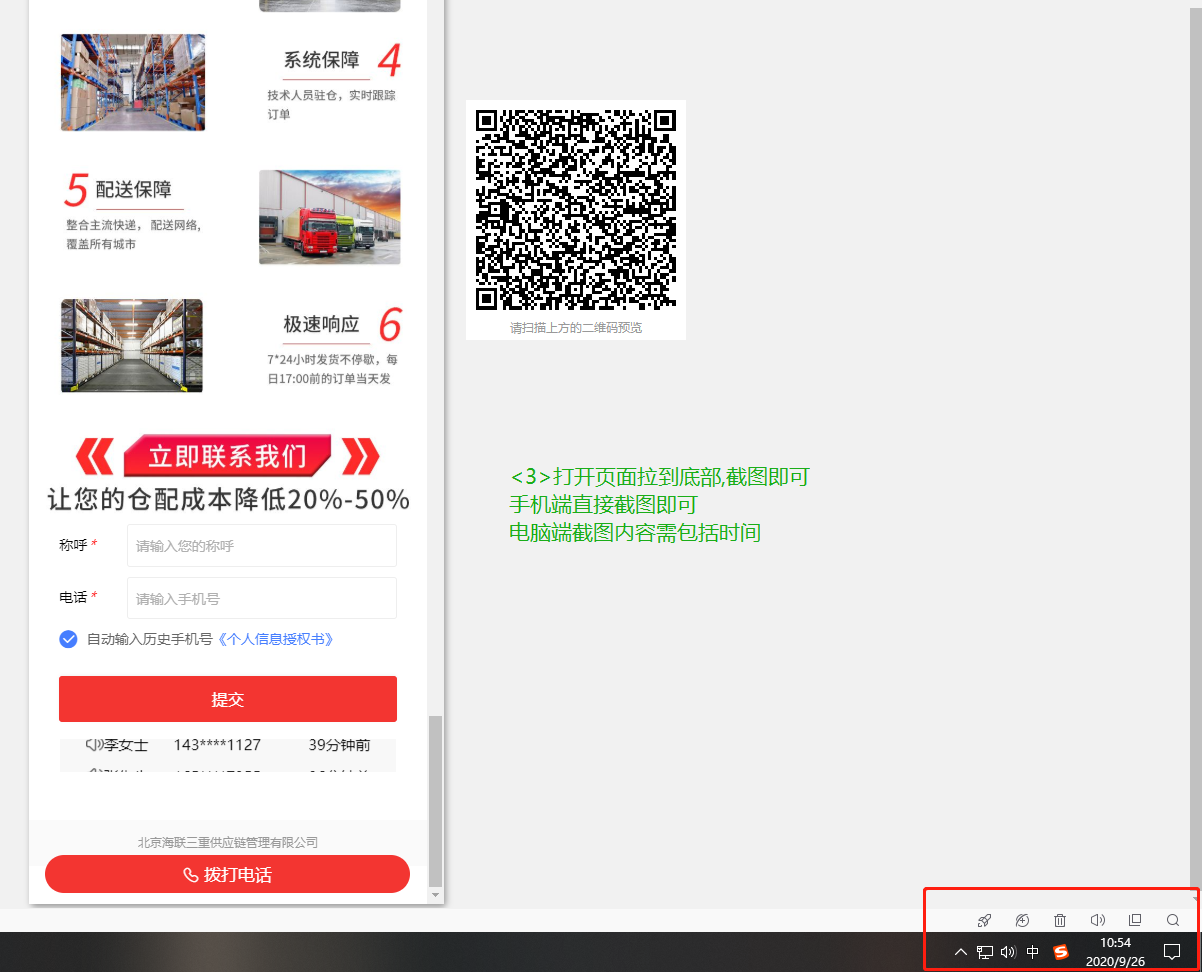Click the 北京海联三重供应链管理有限公司 footer text
This screenshot has width=1202, height=972.
pos(228,843)
